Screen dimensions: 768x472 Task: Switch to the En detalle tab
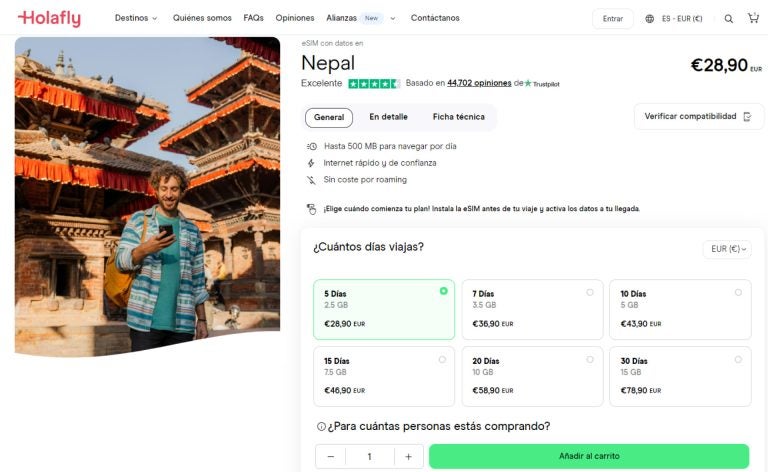(x=388, y=117)
